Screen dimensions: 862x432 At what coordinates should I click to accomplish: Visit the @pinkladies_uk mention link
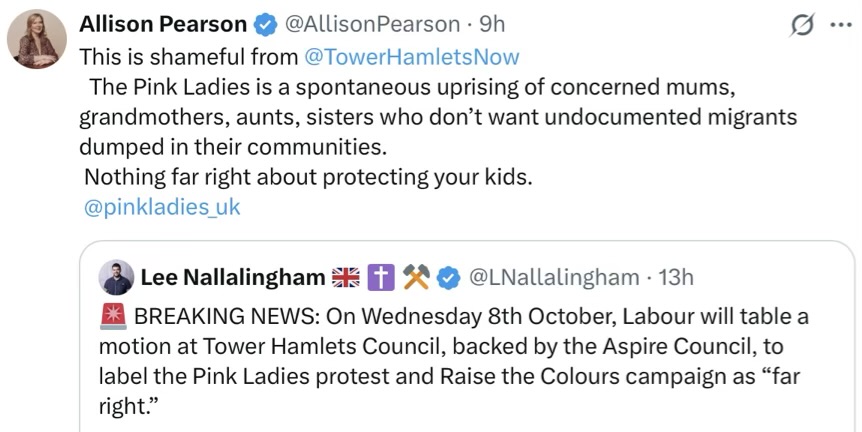point(163,207)
